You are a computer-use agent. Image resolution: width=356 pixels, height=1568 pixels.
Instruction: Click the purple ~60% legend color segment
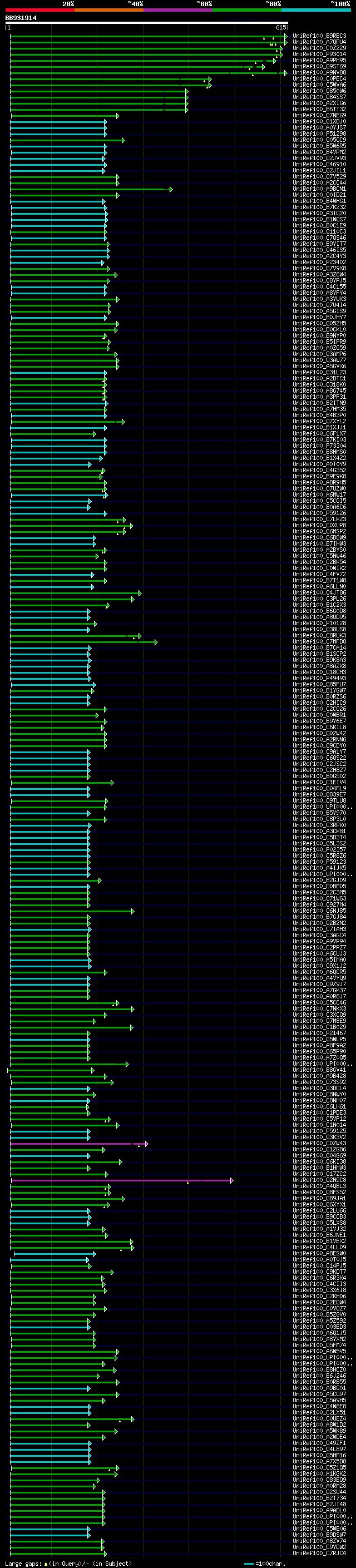[177, 10]
